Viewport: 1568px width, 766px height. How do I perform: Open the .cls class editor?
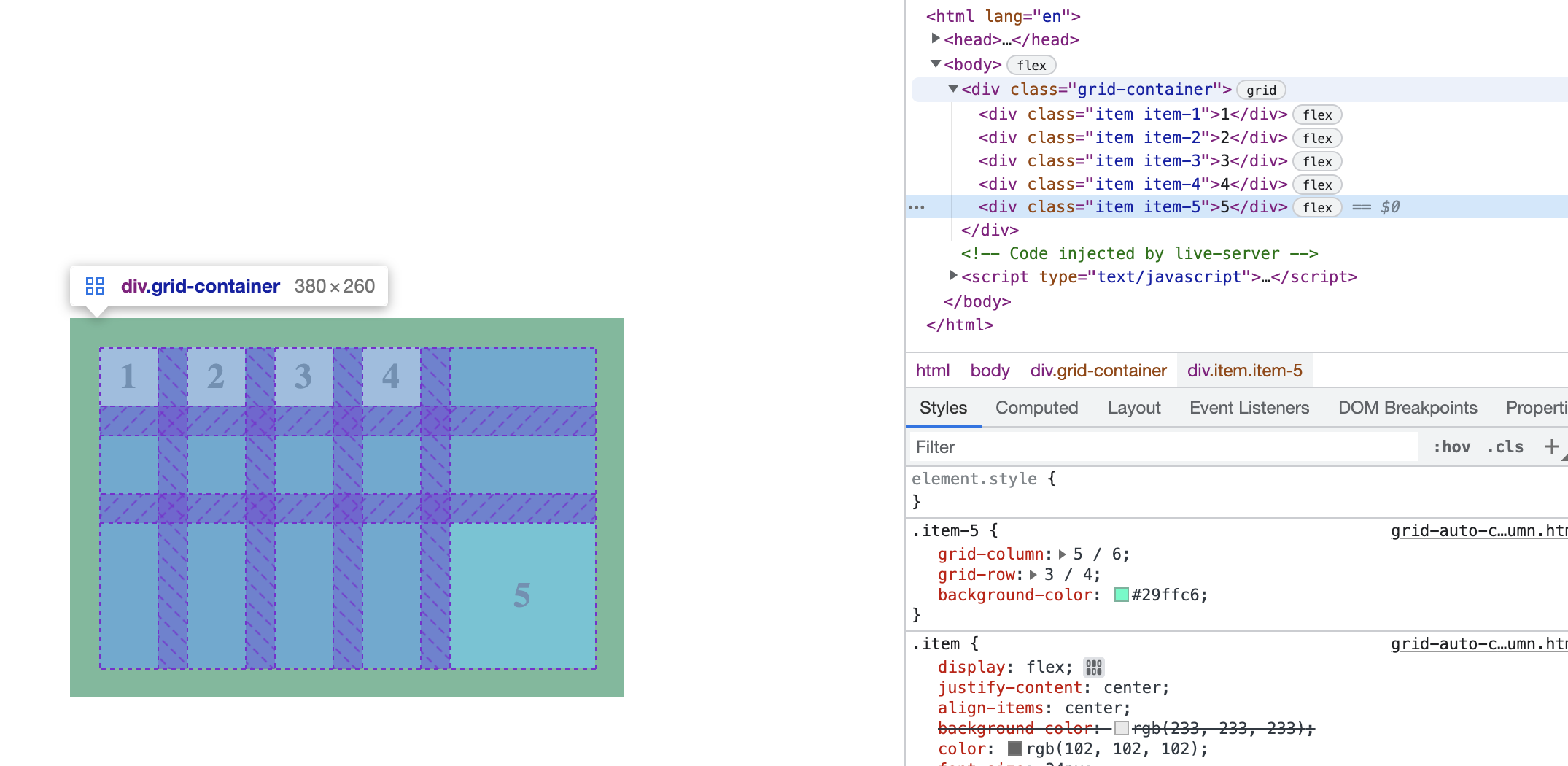1505,446
